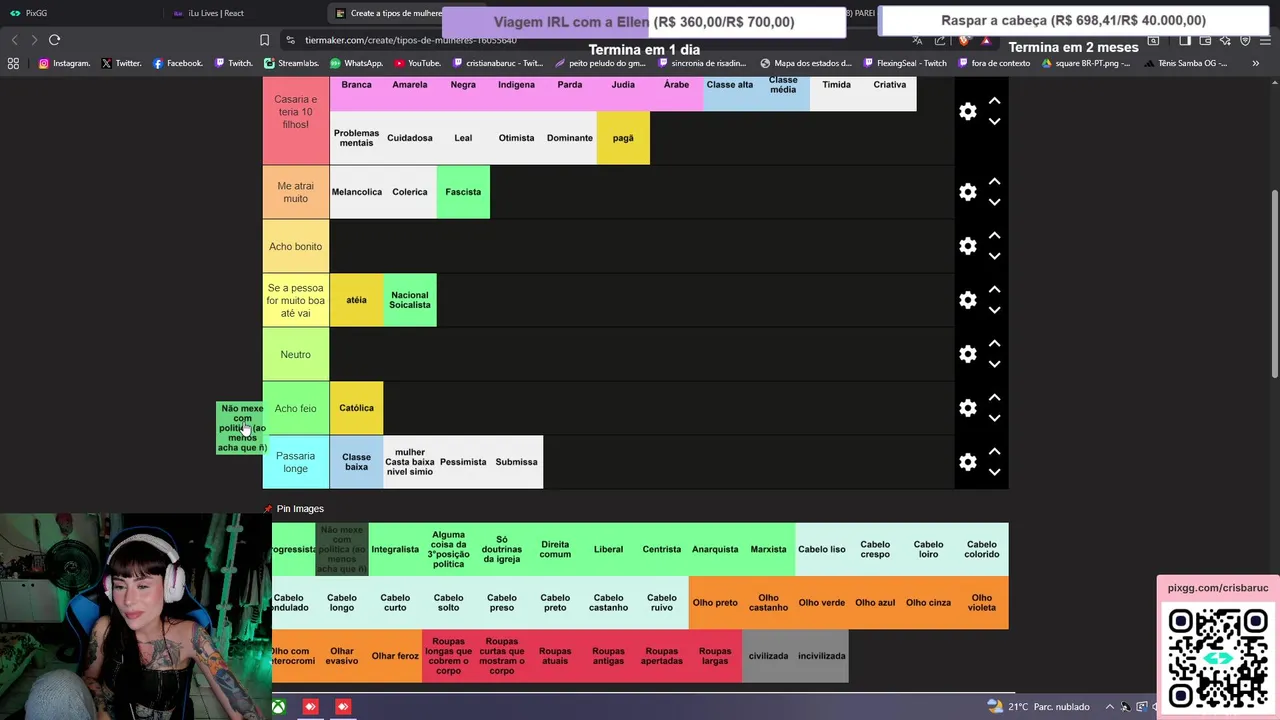Open the Streamlabs bookmark
1280x720 pixels.
coord(291,63)
